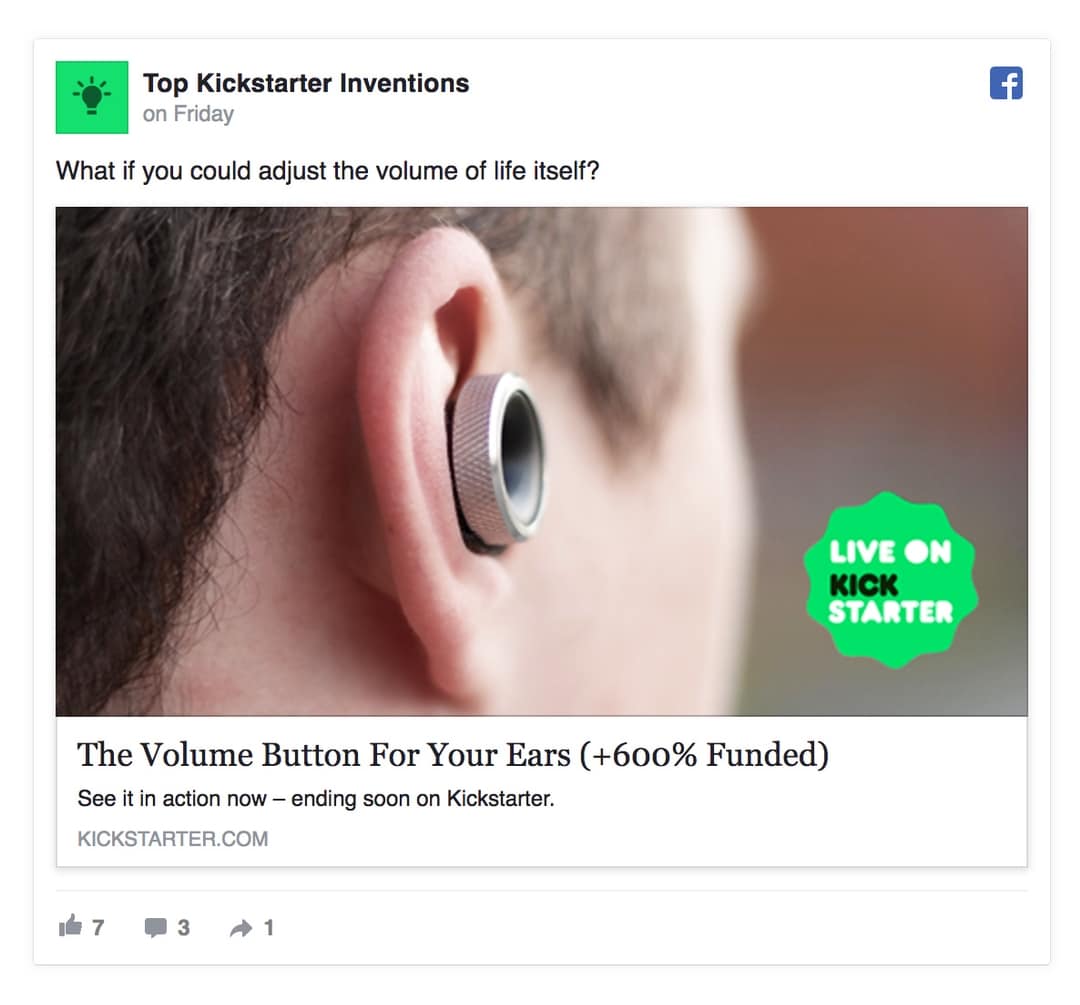Viewport: 1080px width, 1005px height.
Task: Click the Facebook logo icon
Action: (x=1006, y=83)
